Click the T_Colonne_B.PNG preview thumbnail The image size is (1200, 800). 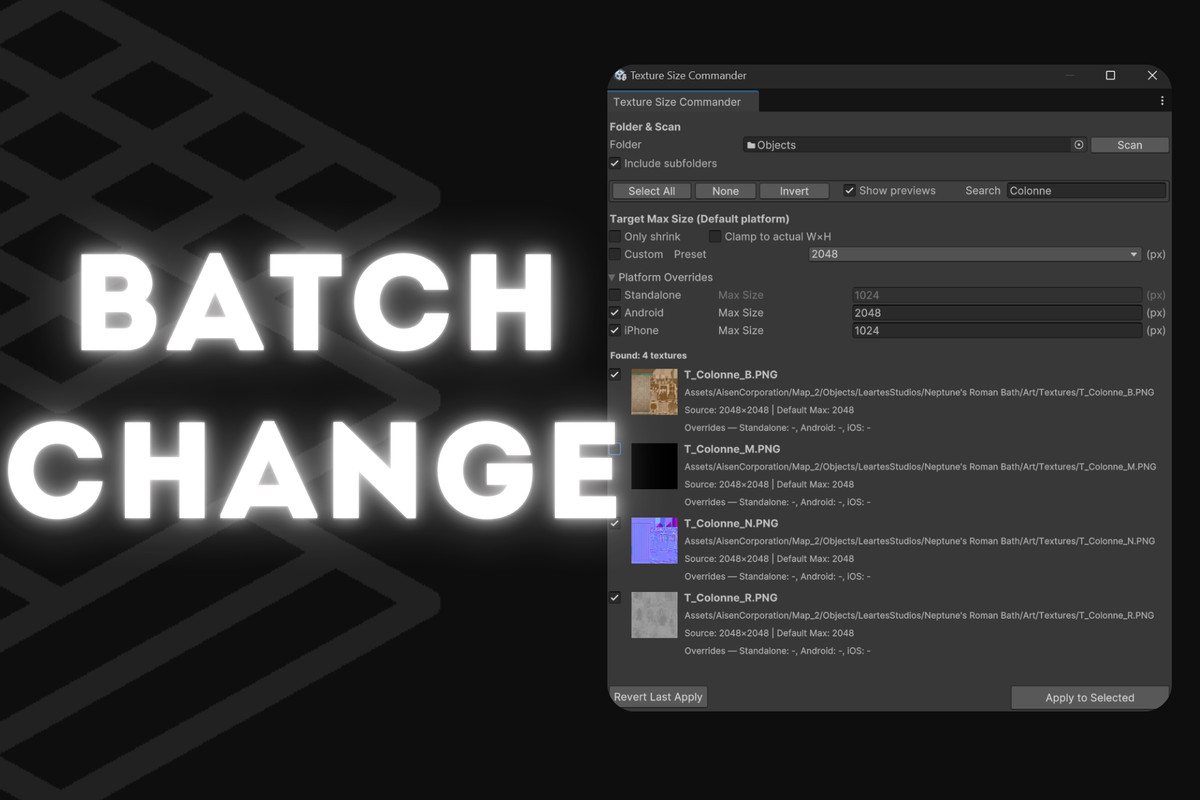pyautogui.click(x=654, y=392)
